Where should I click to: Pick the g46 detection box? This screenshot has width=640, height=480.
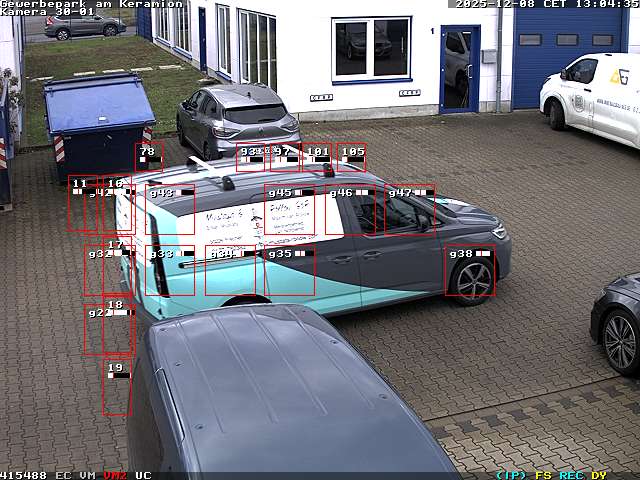click(350, 210)
